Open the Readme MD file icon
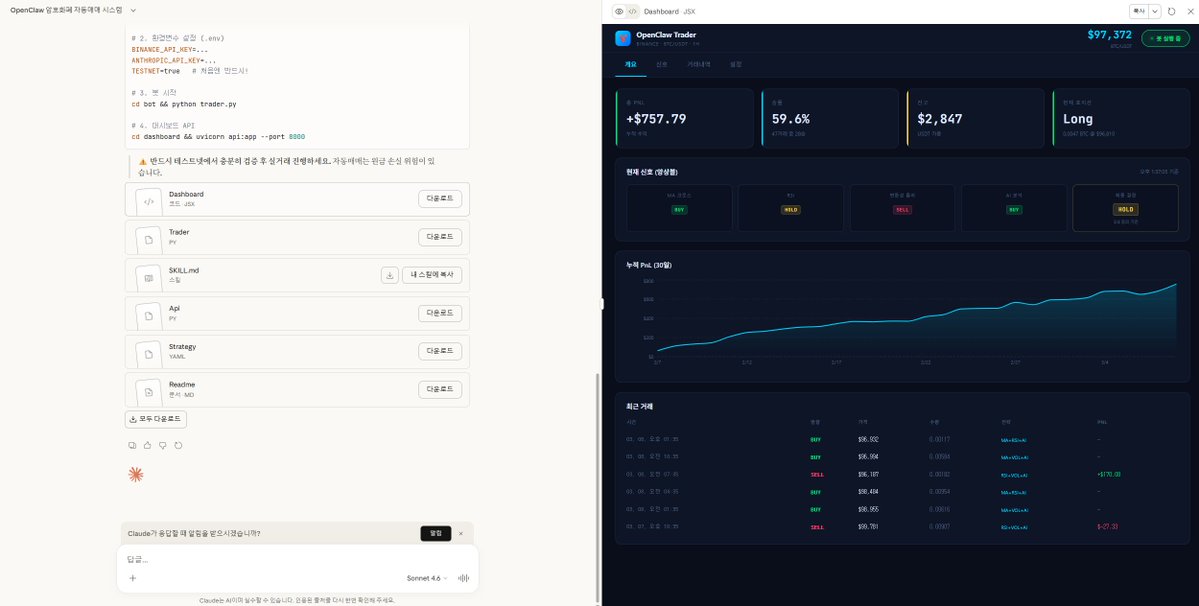The image size is (1199, 606). click(x=149, y=391)
